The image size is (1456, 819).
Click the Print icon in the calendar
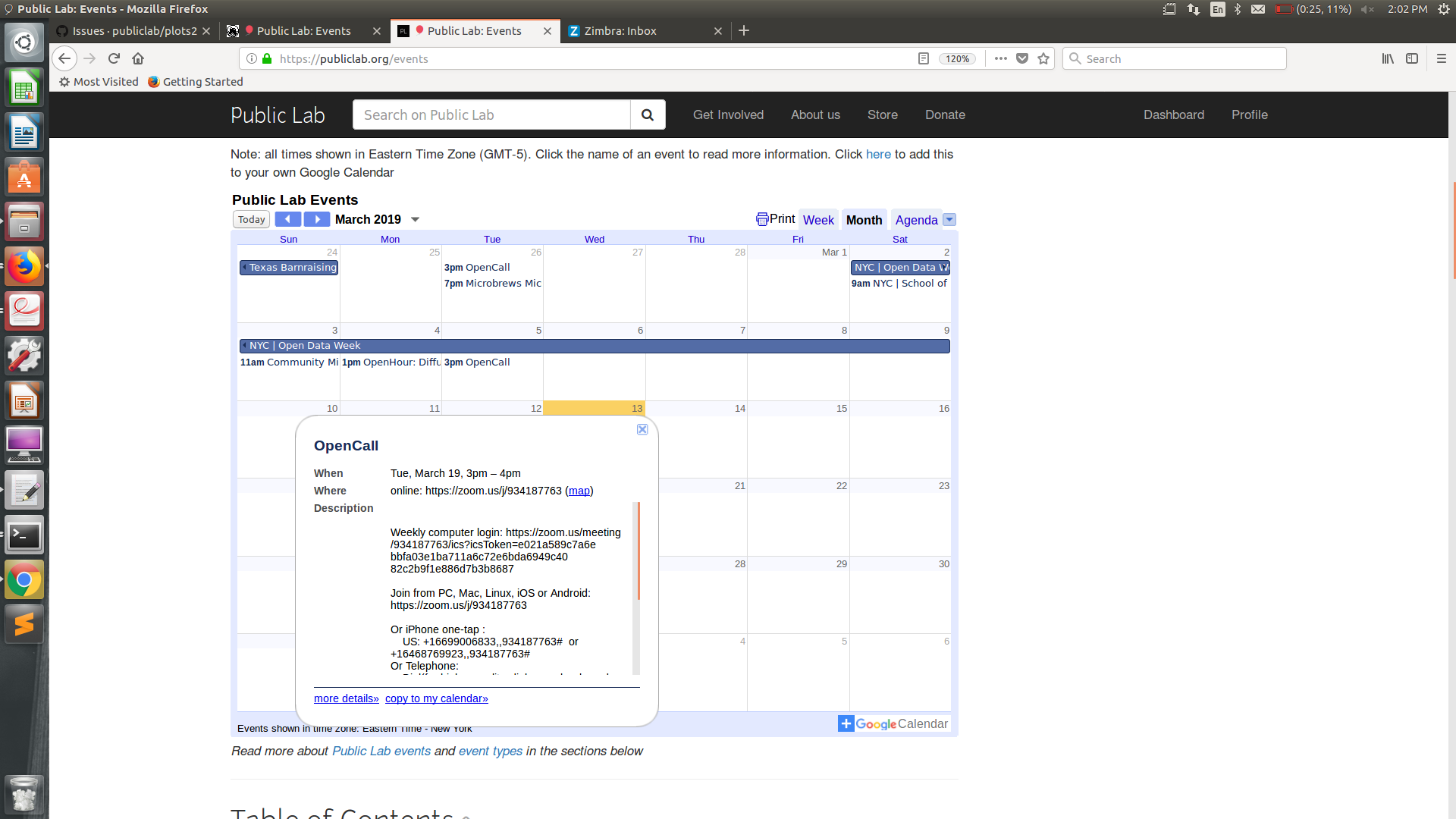point(762,219)
